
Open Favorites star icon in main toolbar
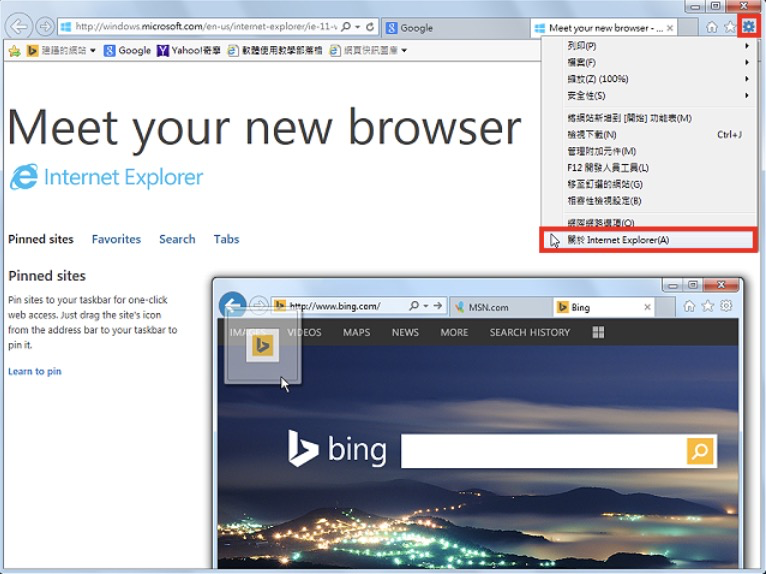729,27
